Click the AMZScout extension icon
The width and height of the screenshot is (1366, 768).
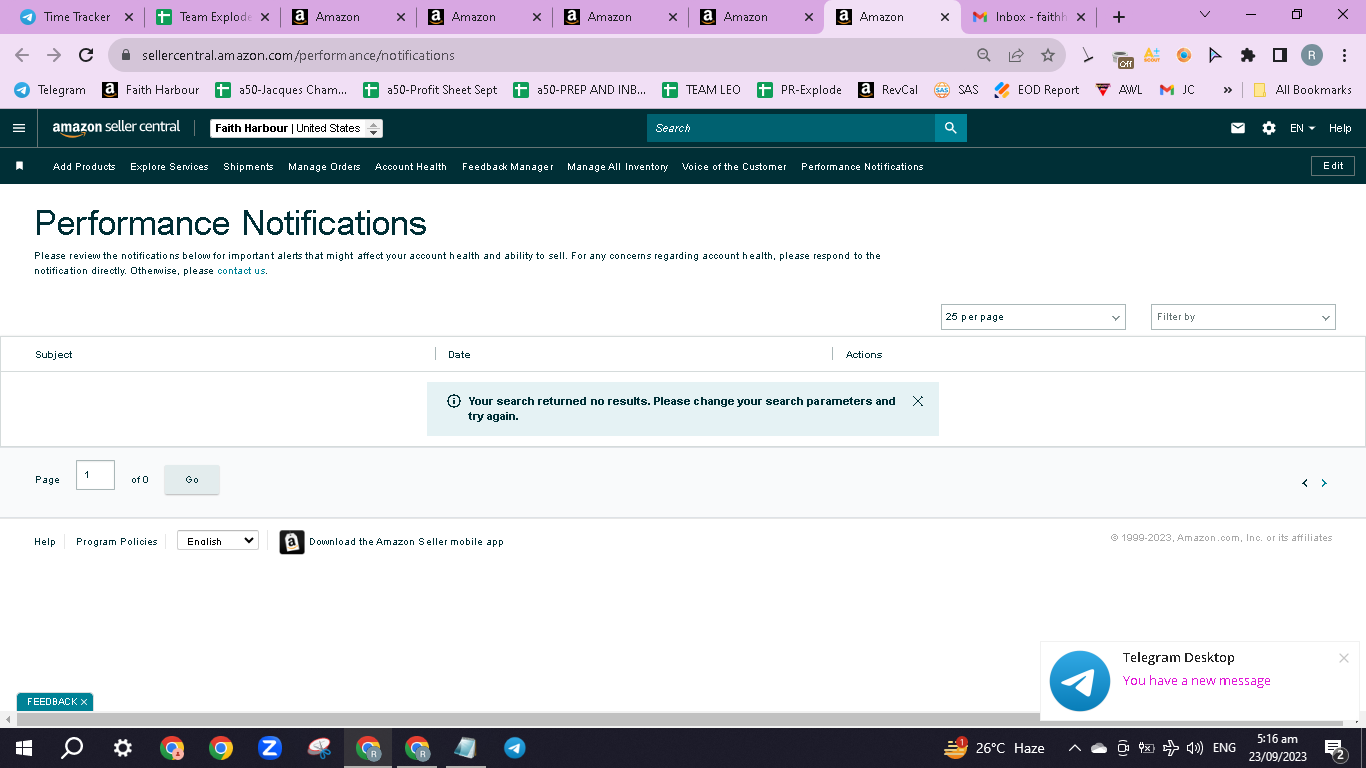[x=1152, y=56]
